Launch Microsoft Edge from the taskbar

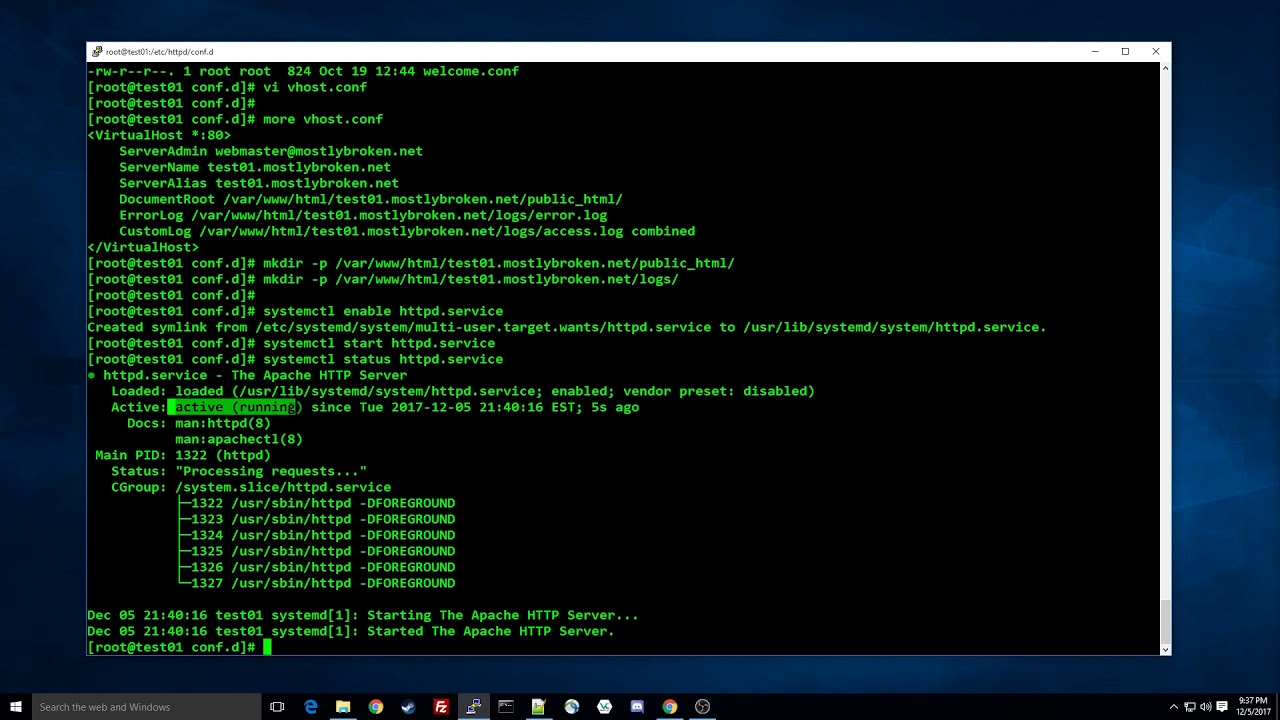[310, 707]
